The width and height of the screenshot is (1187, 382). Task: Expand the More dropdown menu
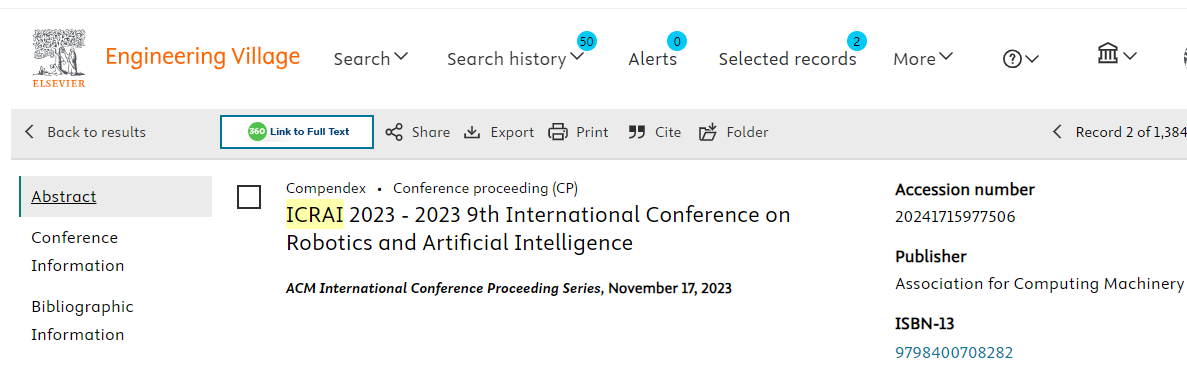coord(923,58)
